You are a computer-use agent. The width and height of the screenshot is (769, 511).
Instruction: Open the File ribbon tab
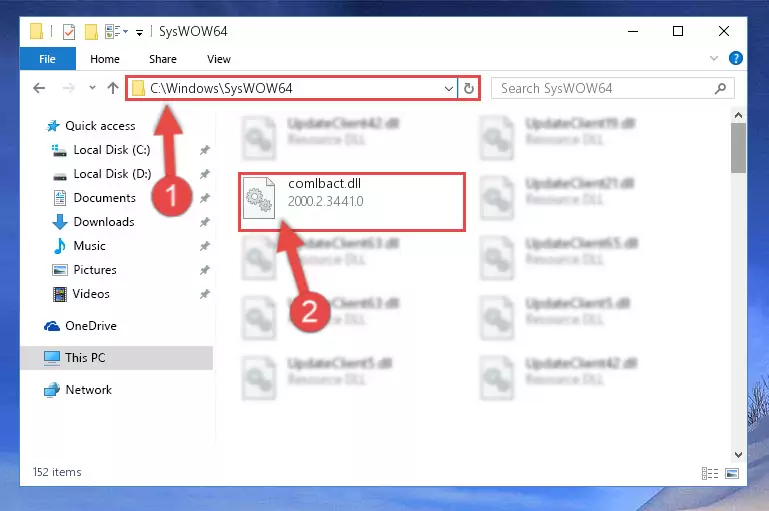[x=48, y=59]
